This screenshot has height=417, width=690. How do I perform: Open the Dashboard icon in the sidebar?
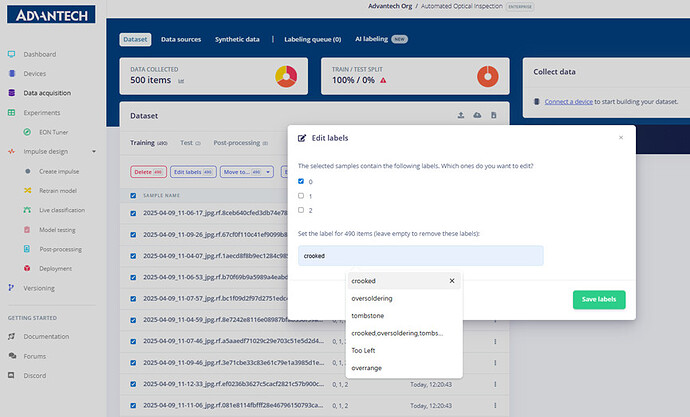11,54
